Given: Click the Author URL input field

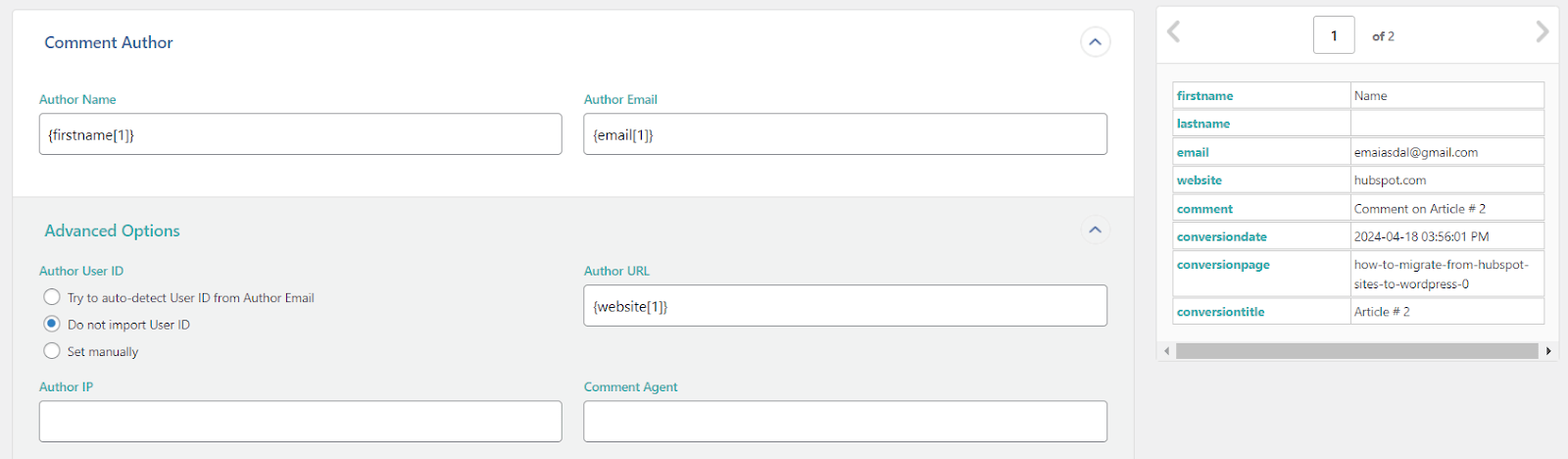Looking at the screenshot, I should pos(845,306).
